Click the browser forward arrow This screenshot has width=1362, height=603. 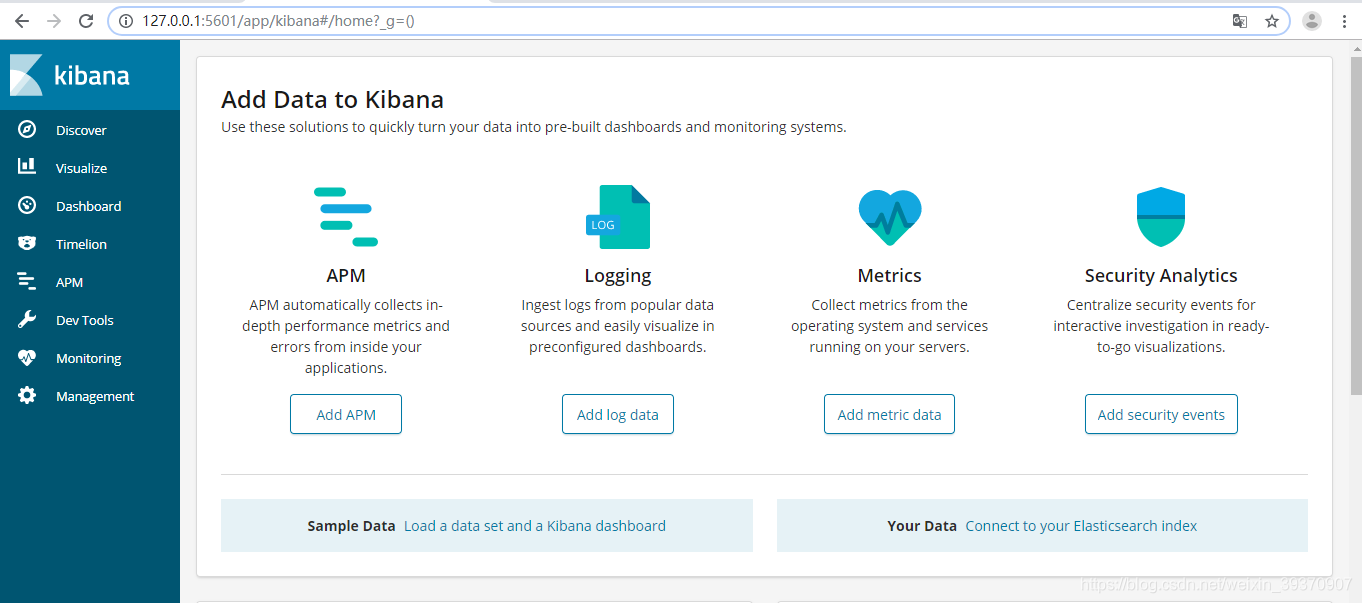[54, 21]
